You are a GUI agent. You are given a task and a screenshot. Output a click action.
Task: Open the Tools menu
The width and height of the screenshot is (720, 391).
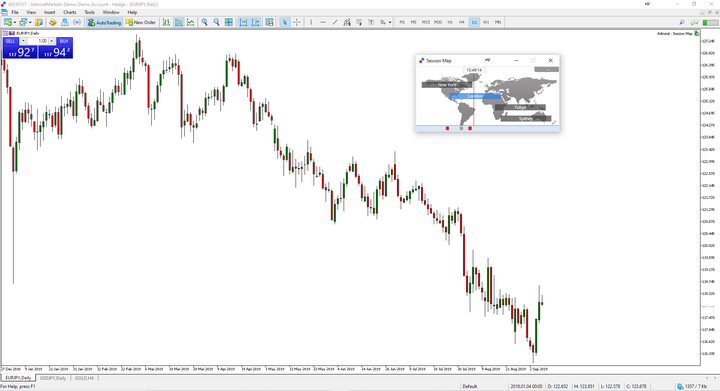90,12
